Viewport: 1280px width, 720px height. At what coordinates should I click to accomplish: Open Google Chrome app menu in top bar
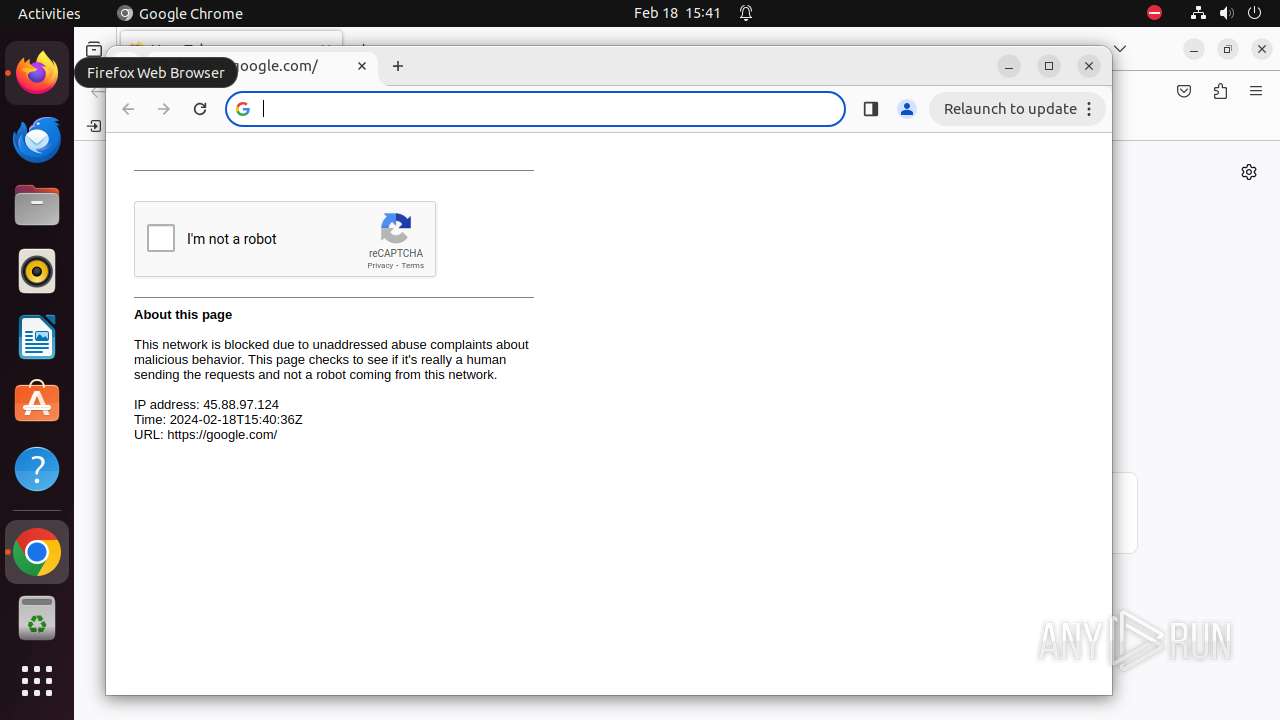click(180, 13)
